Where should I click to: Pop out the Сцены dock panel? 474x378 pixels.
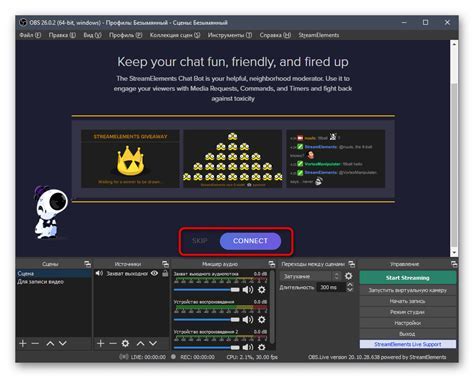click(87, 264)
